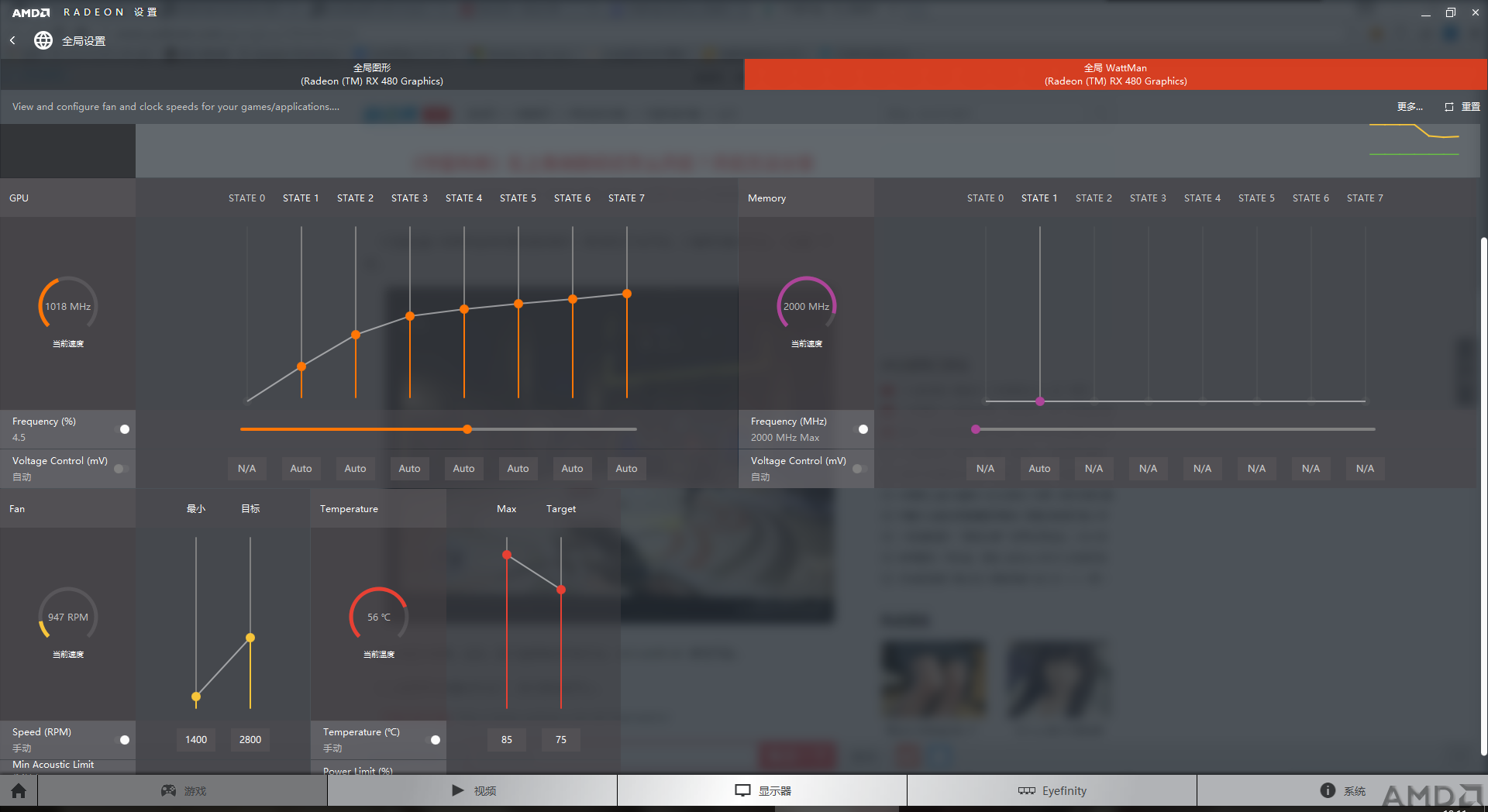Click the 75 target temperature field
The height and width of the screenshot is (812, 1488).
pos(561,740)
